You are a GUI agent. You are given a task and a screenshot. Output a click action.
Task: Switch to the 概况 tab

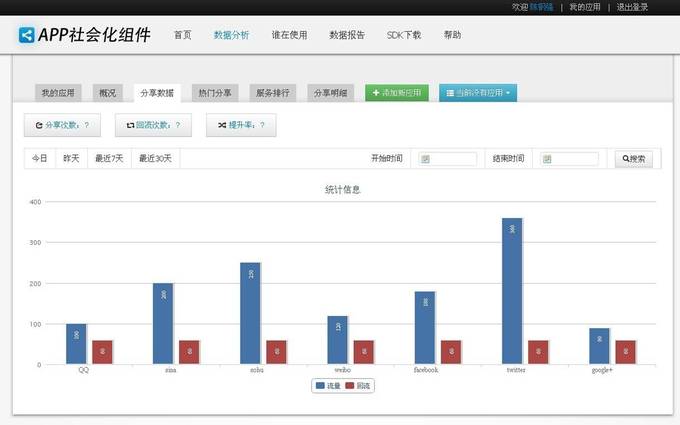point(108,93)
